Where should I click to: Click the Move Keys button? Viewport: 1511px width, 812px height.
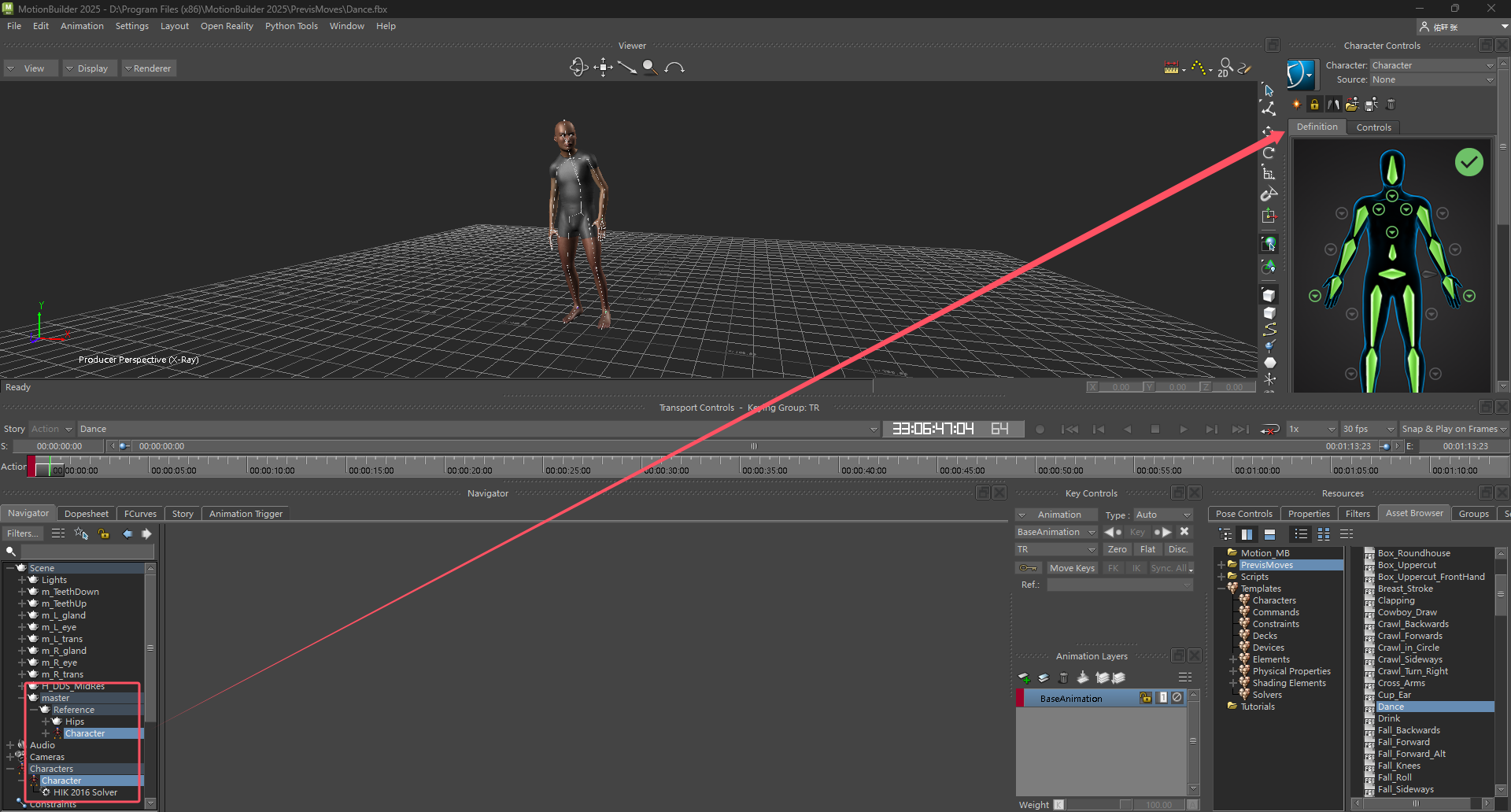pyautogui.click(x=1071, y=568)
